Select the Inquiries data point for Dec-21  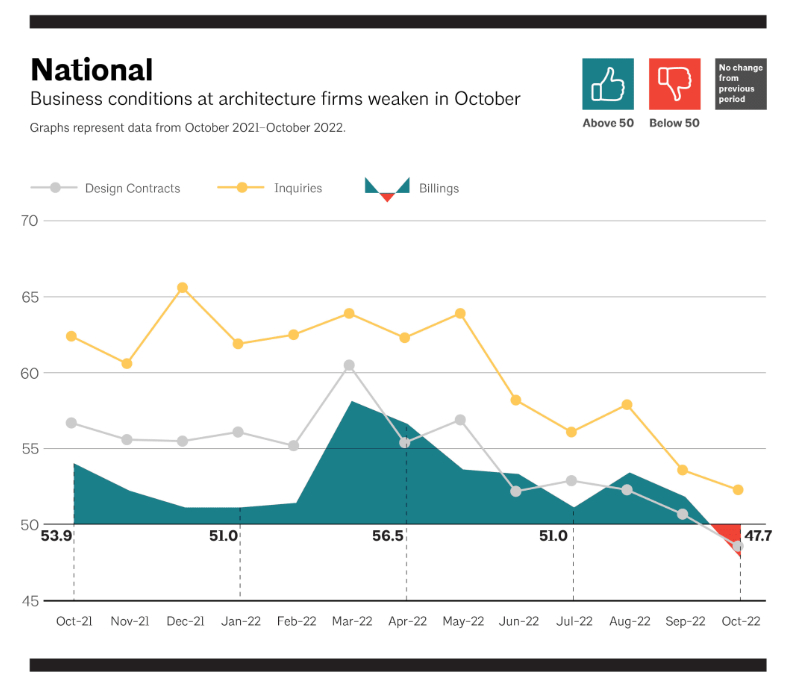pyautogui.click(x=183, y=288)
